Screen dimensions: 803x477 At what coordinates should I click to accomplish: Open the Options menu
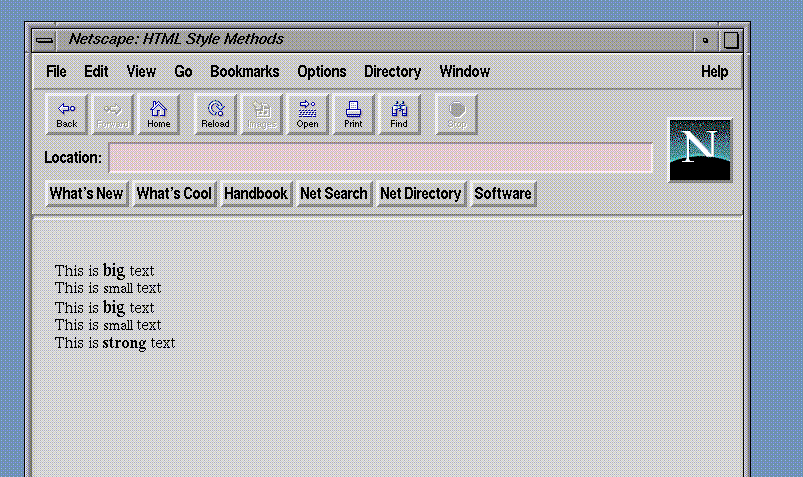[322, 72]
